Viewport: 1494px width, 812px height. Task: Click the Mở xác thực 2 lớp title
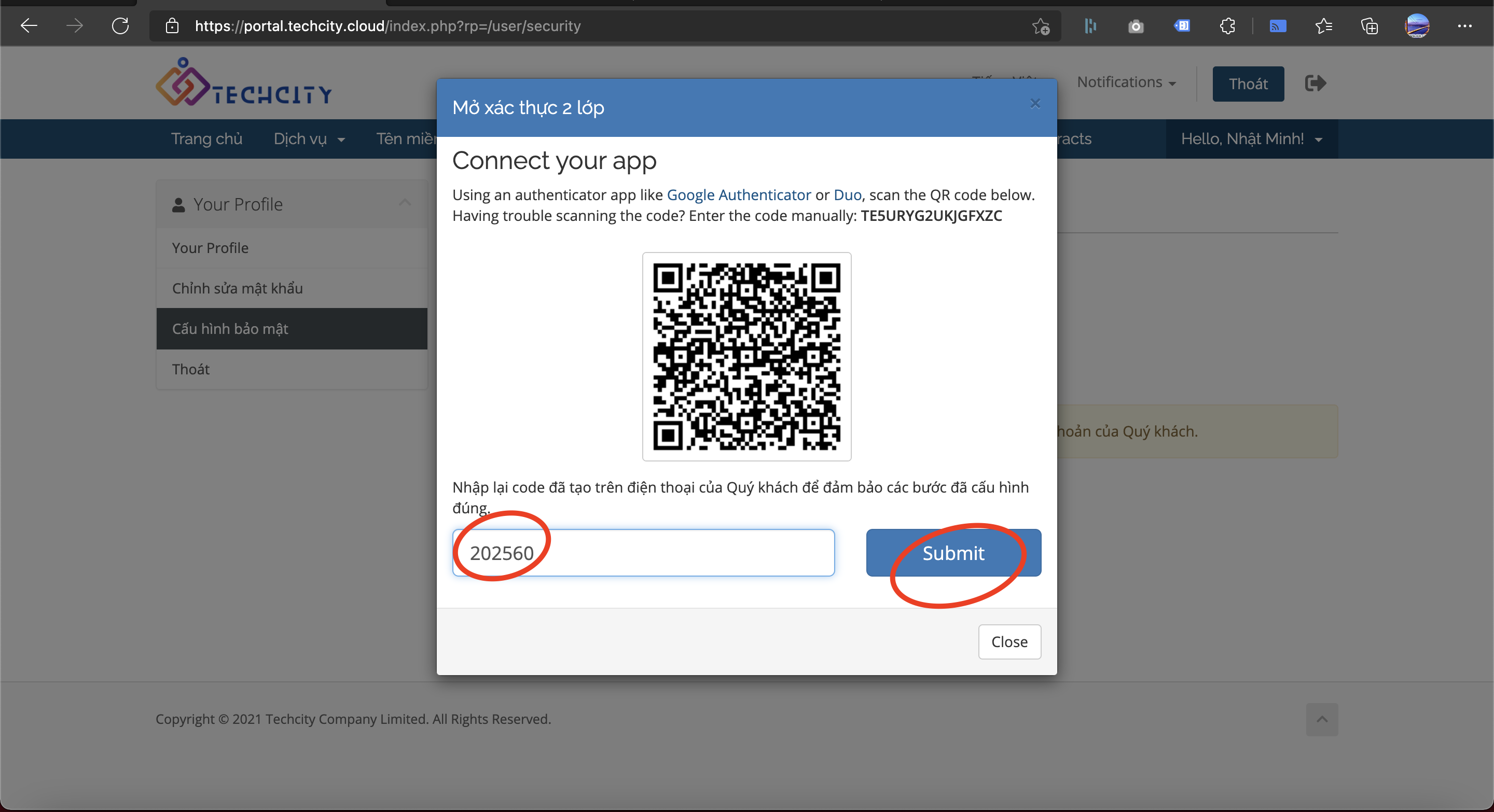click(x=528, y=108)
